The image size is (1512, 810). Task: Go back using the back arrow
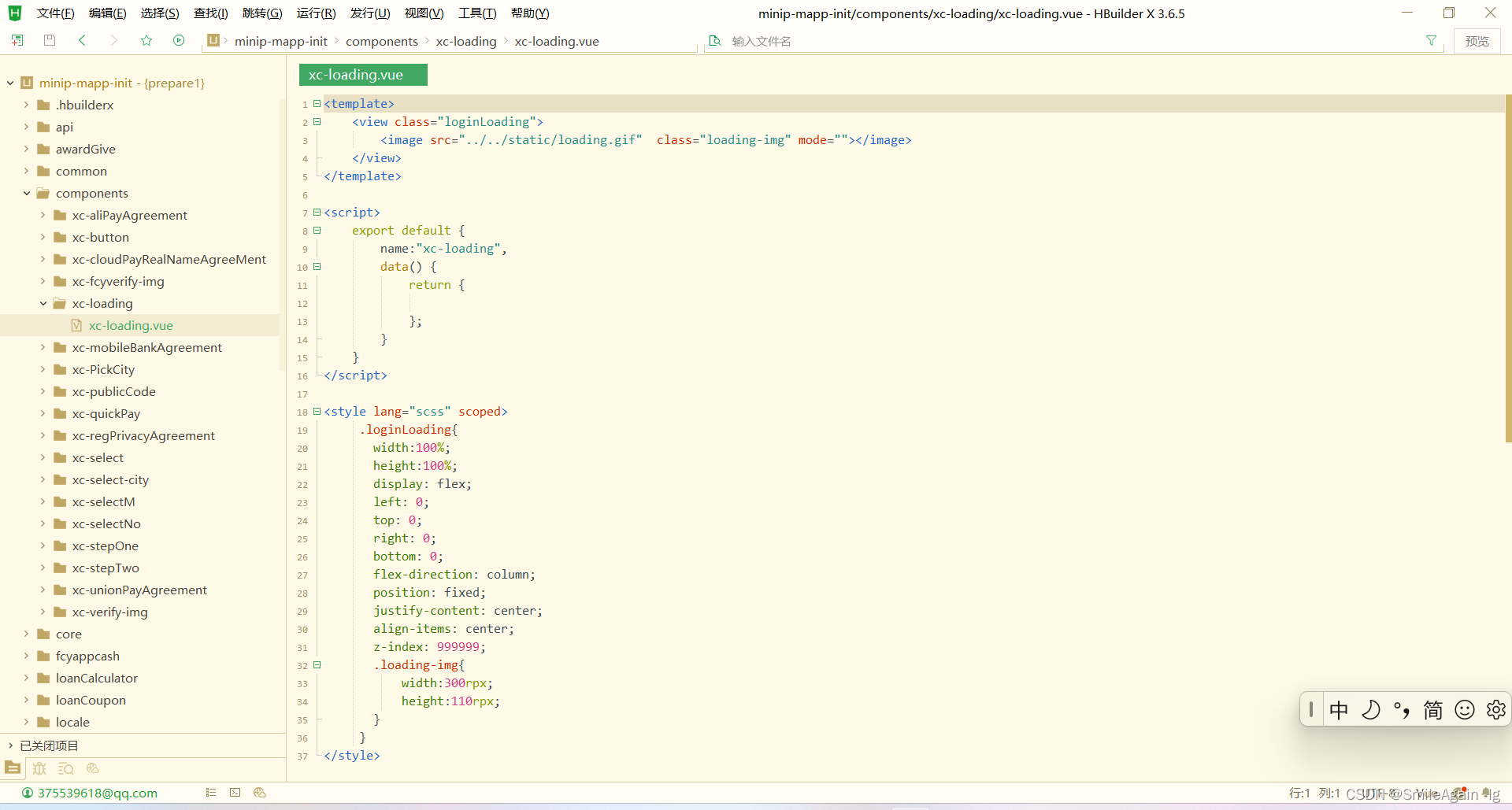pyautogui.click(x=82, y=40)
